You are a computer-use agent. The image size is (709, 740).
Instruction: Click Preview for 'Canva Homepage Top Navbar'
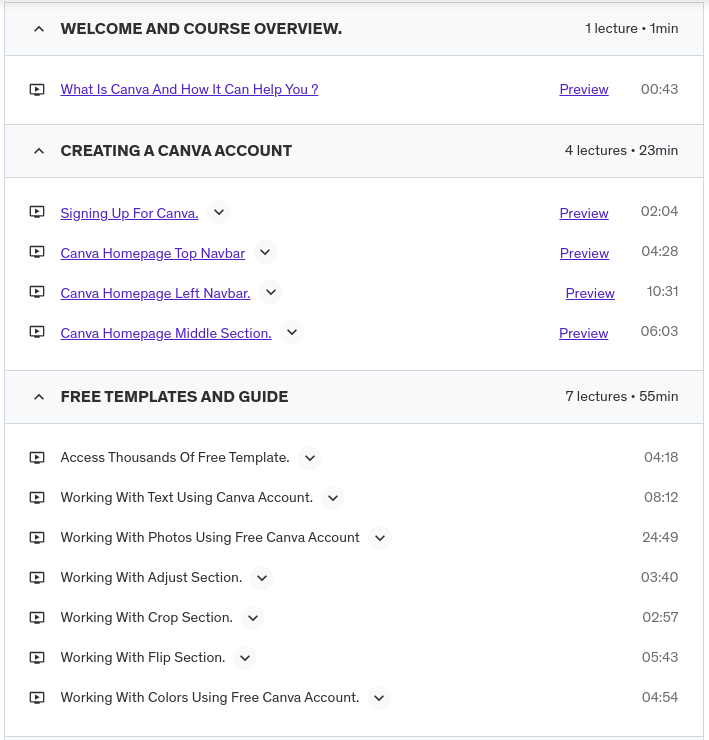[x=584, y=253]
